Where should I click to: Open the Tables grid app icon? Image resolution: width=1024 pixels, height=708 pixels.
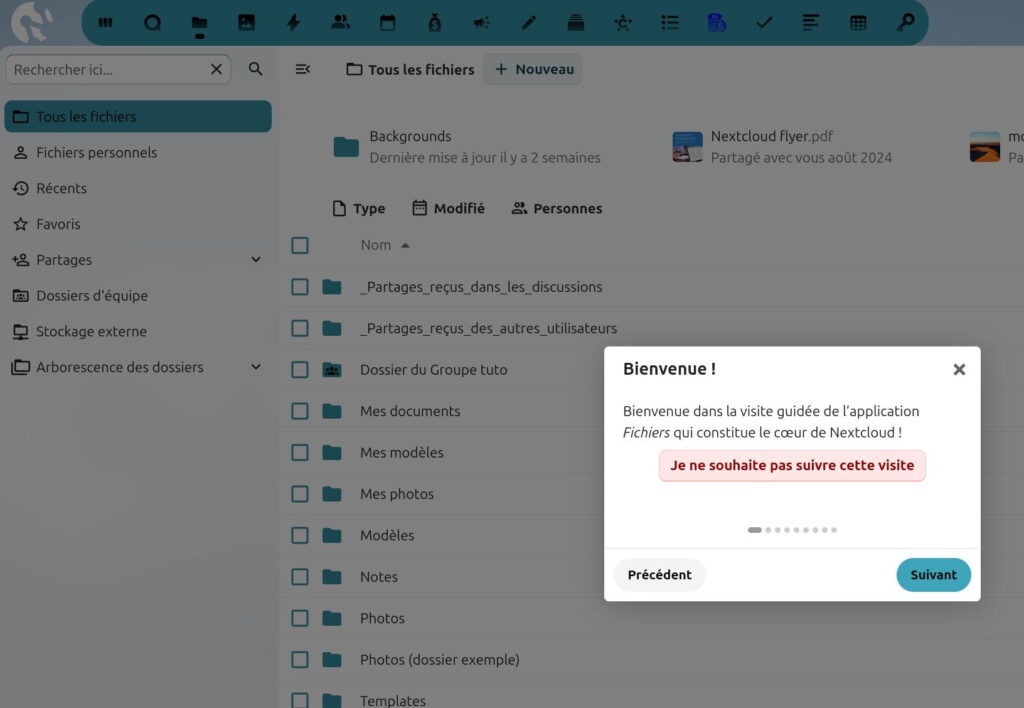[857, 23]
